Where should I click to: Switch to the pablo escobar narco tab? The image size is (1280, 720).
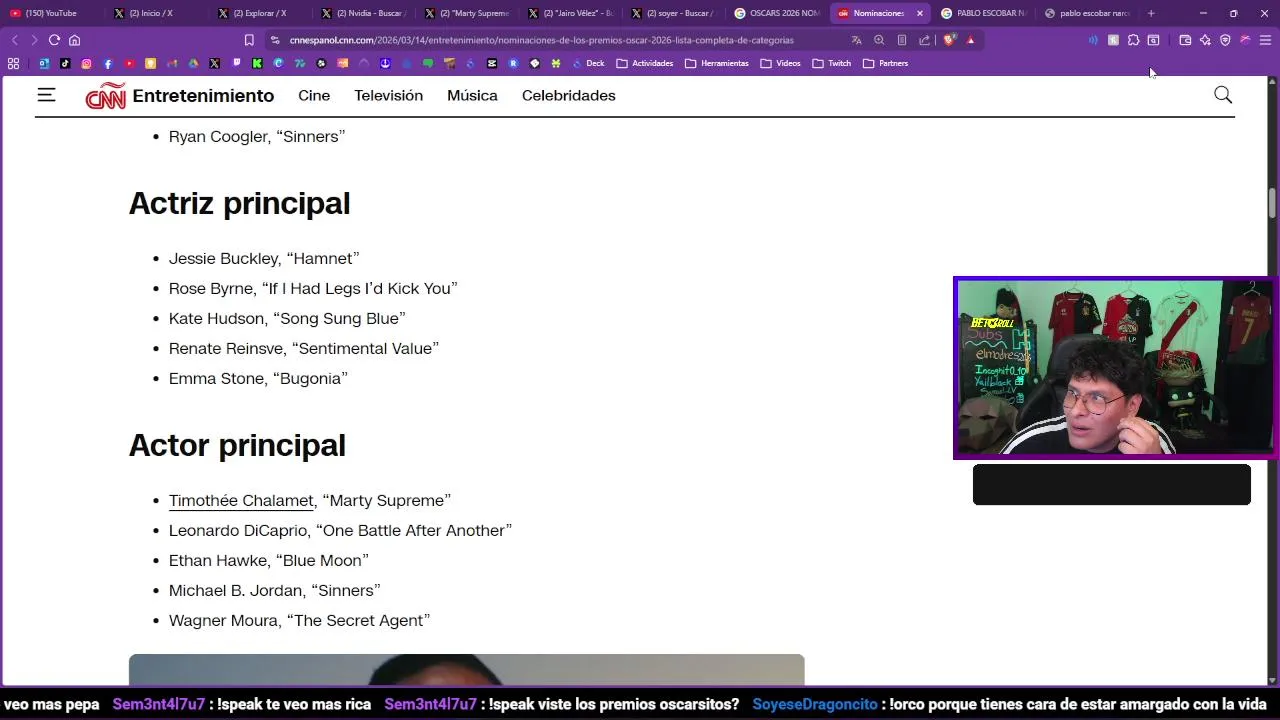point(1088,13)
